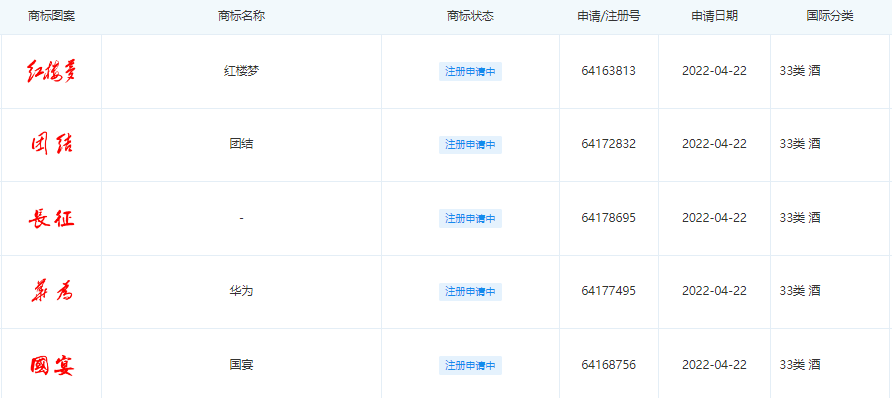Click 注册申请中 status tag for 团结
This screenshot has width=892, height=398.
(470, 144)
